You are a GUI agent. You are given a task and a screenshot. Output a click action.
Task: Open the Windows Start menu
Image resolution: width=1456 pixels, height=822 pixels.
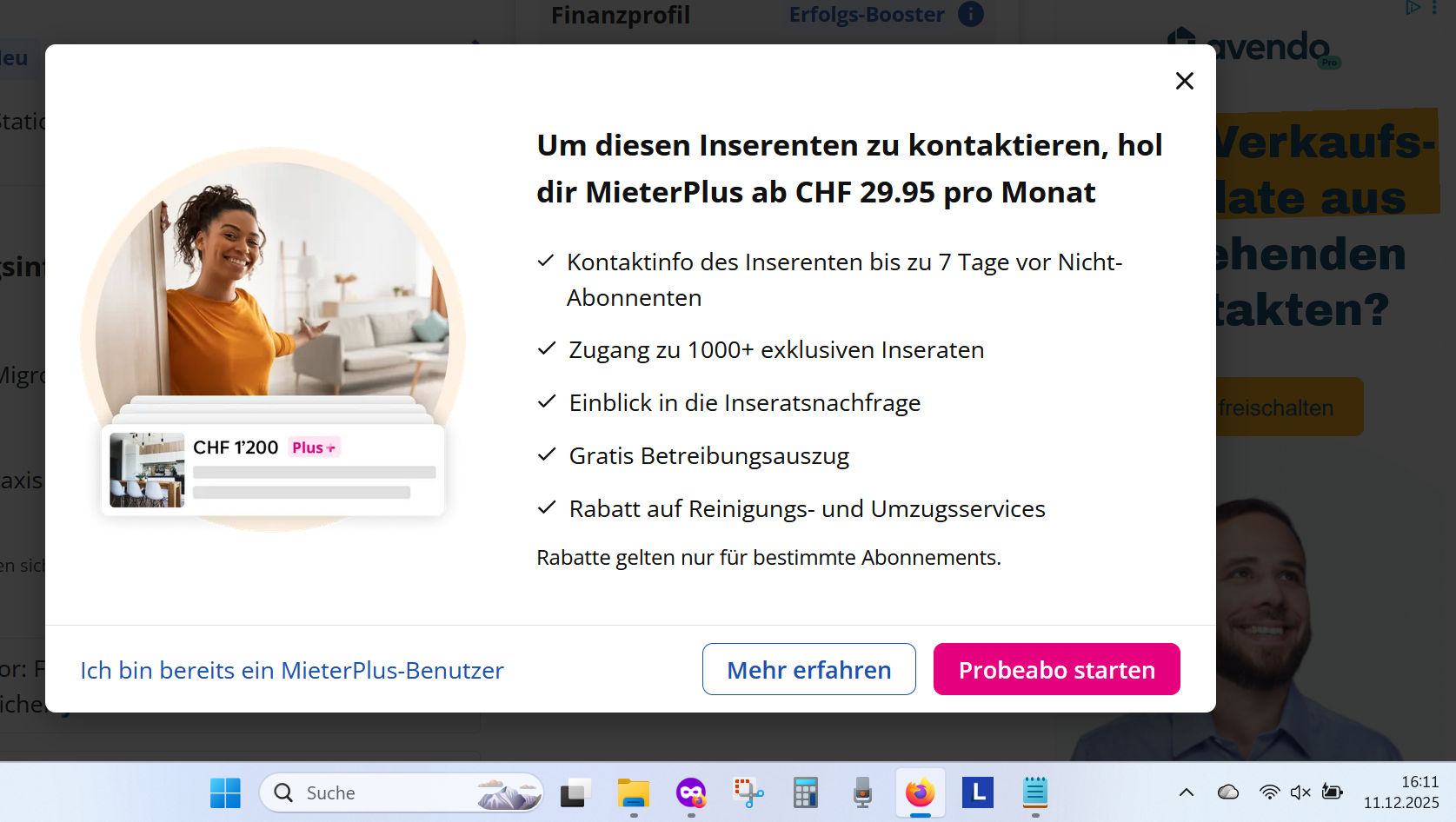point(225,792)
